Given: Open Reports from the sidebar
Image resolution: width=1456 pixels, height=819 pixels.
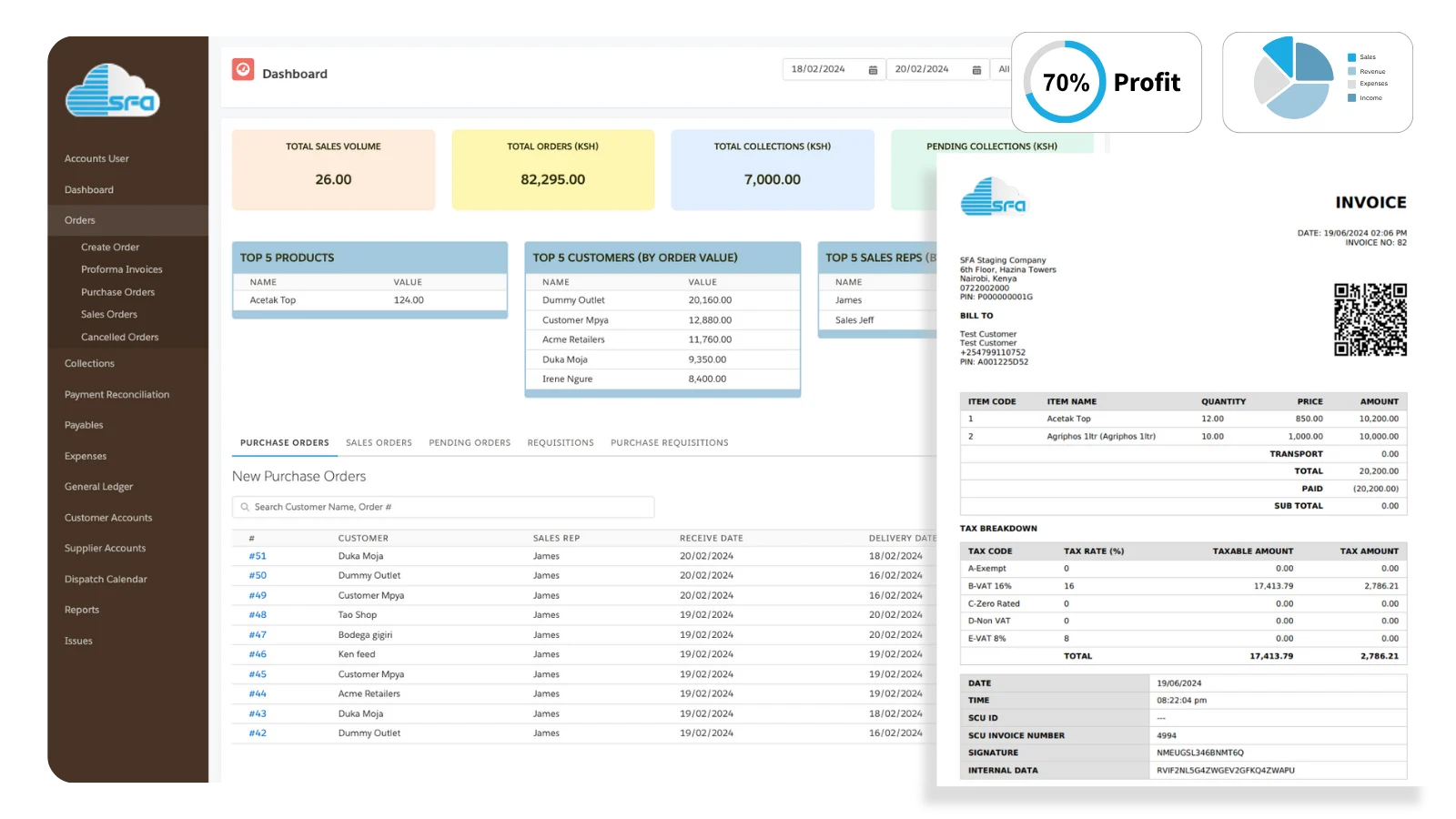Looking at the screenshot, I should (82, 609).
